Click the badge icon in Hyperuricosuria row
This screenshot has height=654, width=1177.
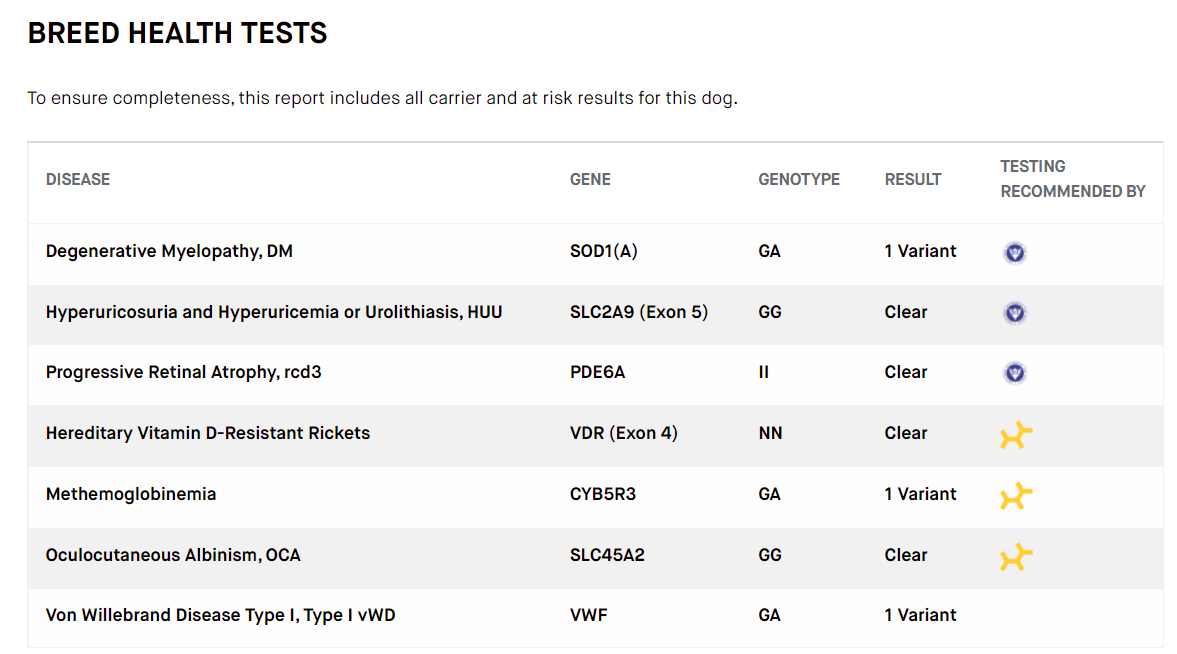tap(1015, 312)
